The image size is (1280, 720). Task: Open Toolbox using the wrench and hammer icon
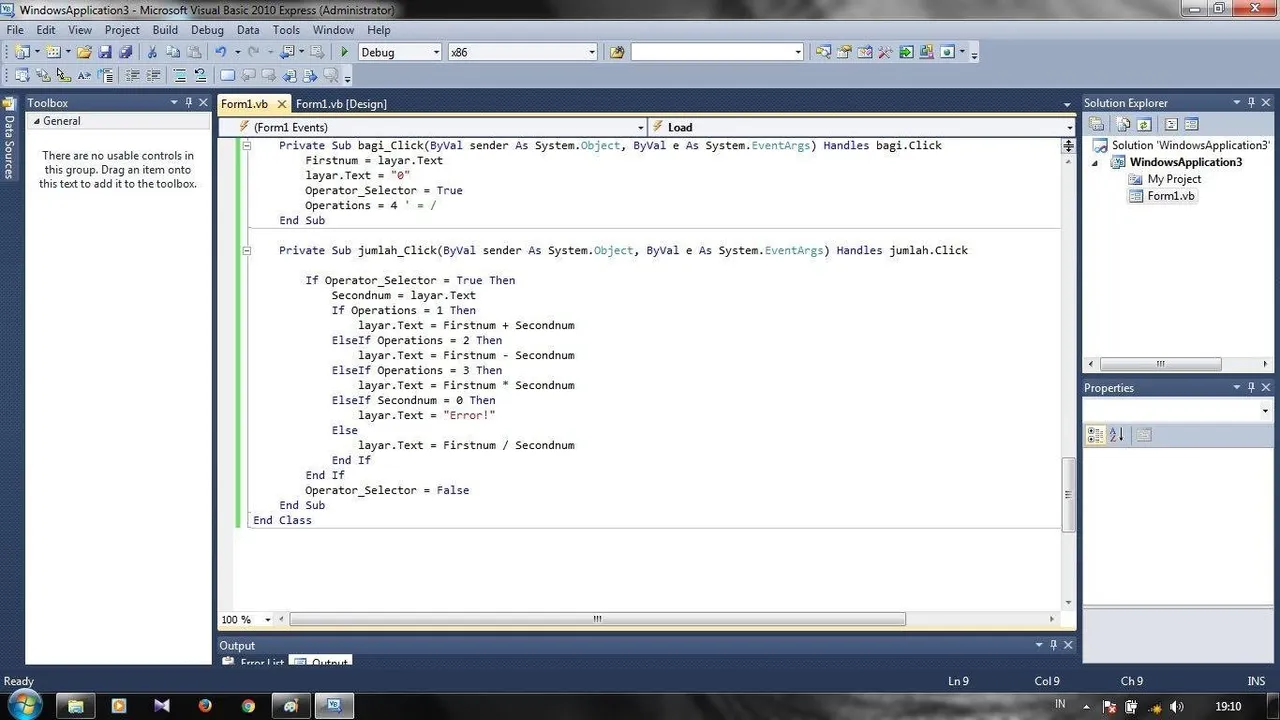coord(885,52)
